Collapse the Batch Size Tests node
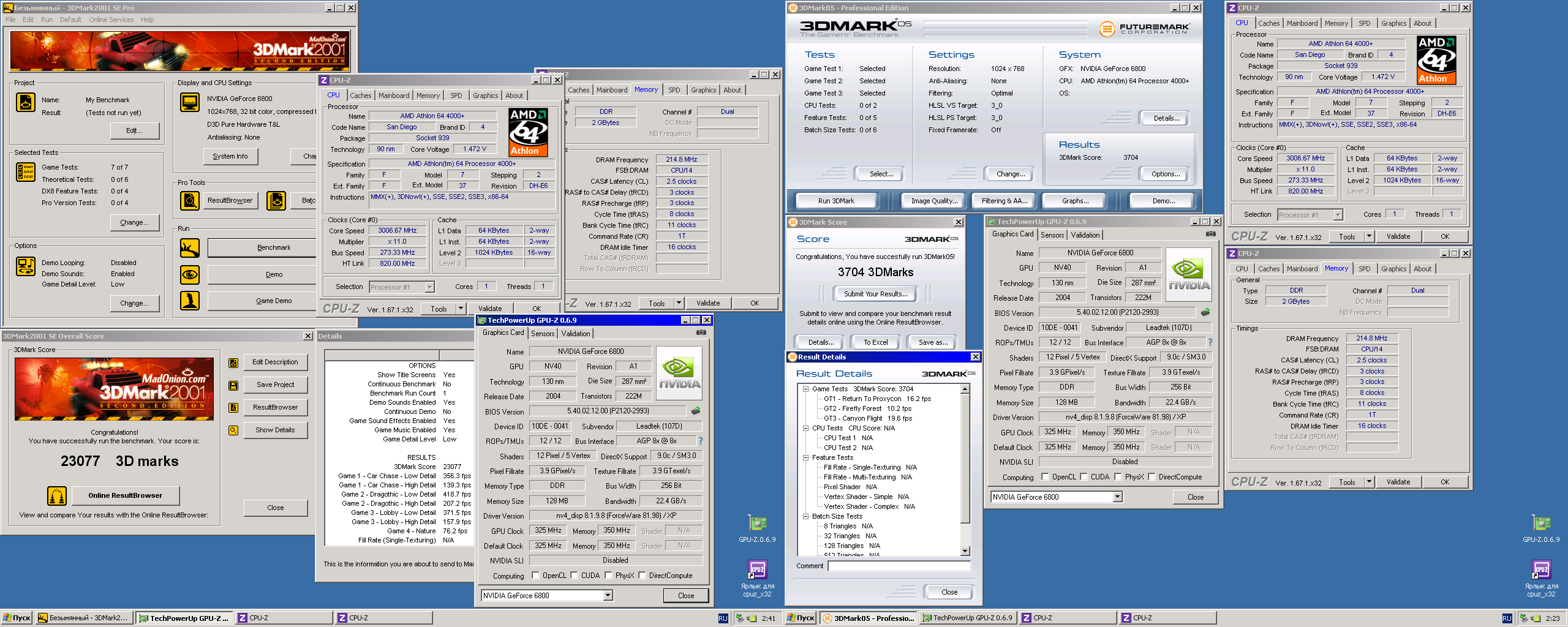 point(805,516)
